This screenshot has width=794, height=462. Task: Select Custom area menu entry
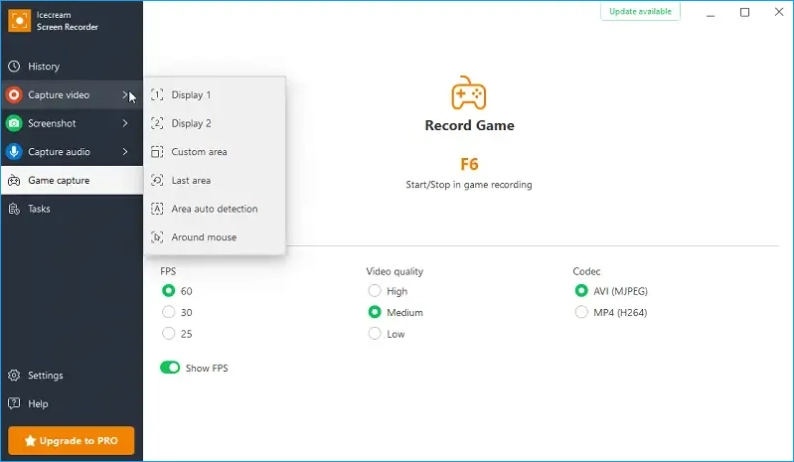pos(215,152)
